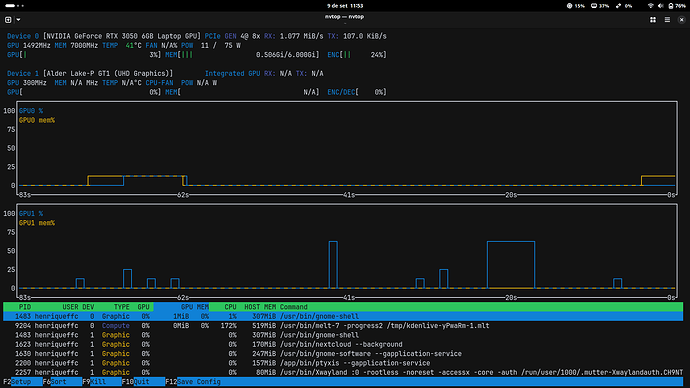
Task: Open the tab overview grid icon
Action: click(x=653, y=20)
